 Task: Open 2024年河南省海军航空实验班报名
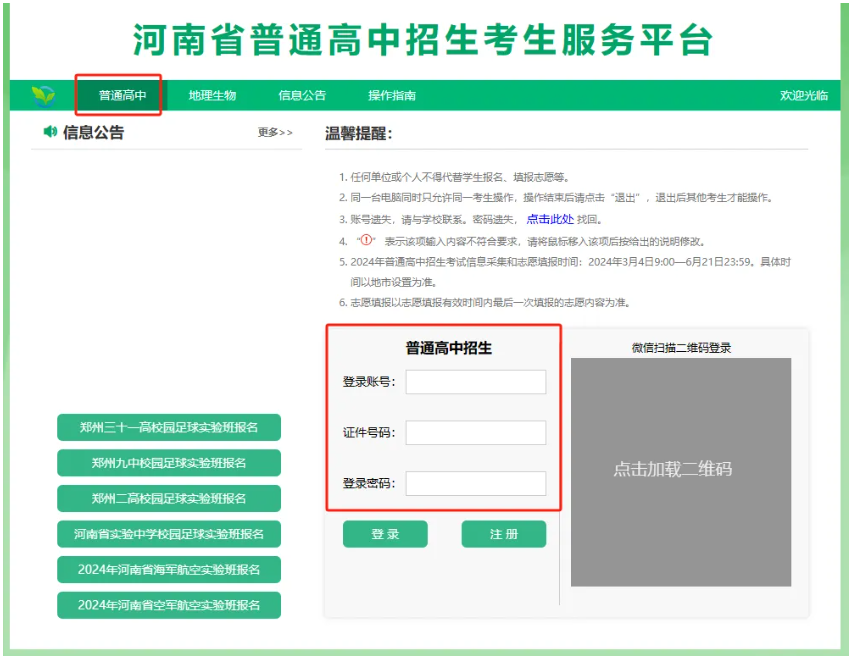[169, 570]
